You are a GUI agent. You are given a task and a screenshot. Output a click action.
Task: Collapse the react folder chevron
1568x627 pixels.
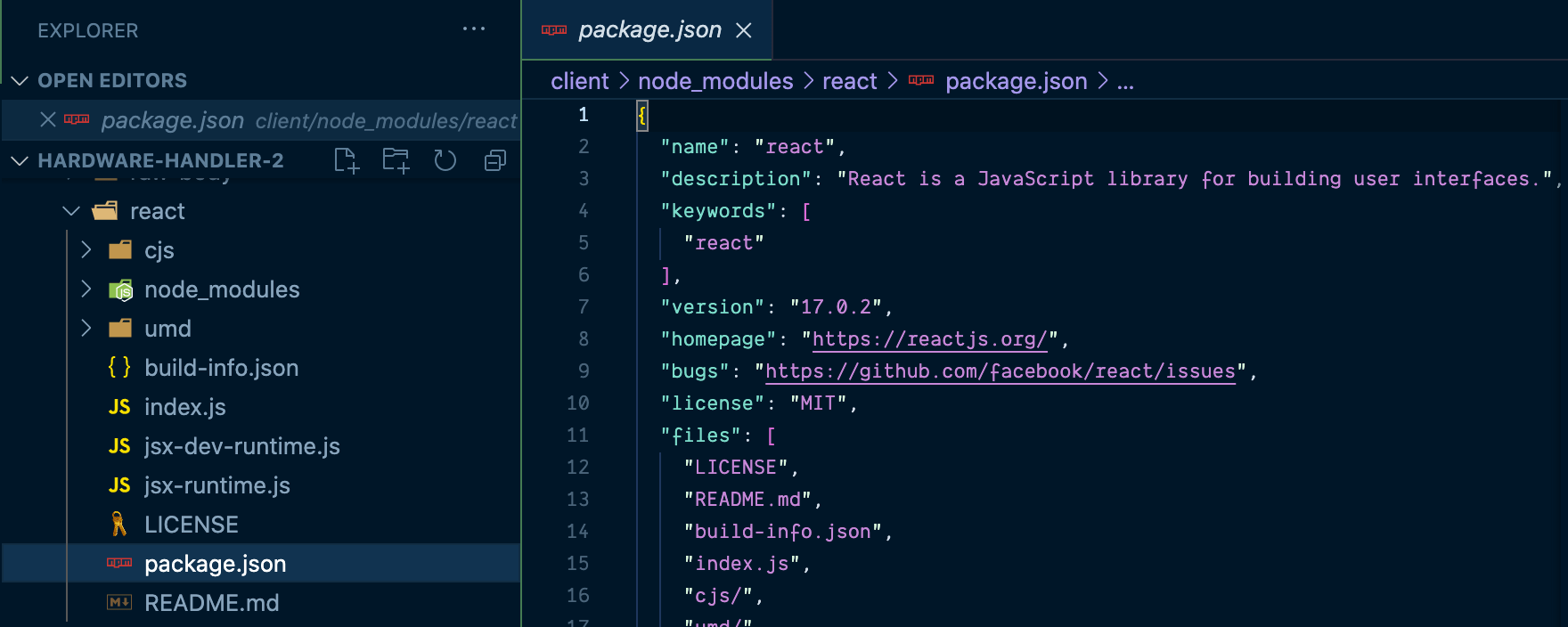[71, 211]
